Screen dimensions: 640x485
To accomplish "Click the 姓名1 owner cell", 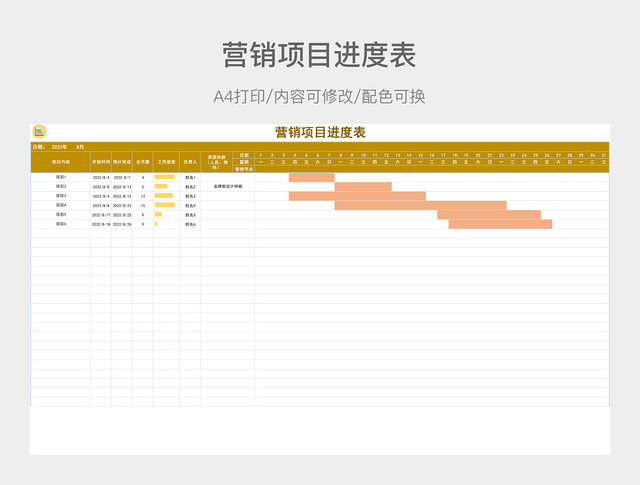I will point(190,178).
